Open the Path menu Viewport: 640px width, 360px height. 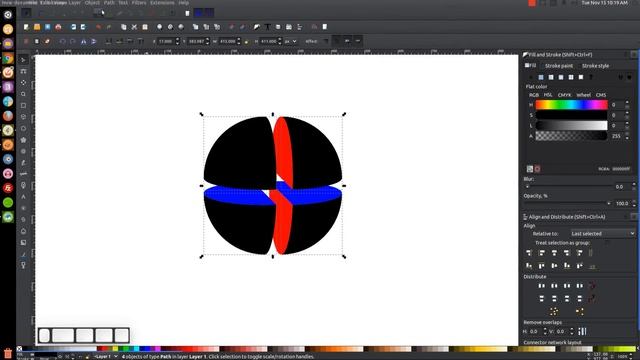pyautogui.click(x=109, y=2)
